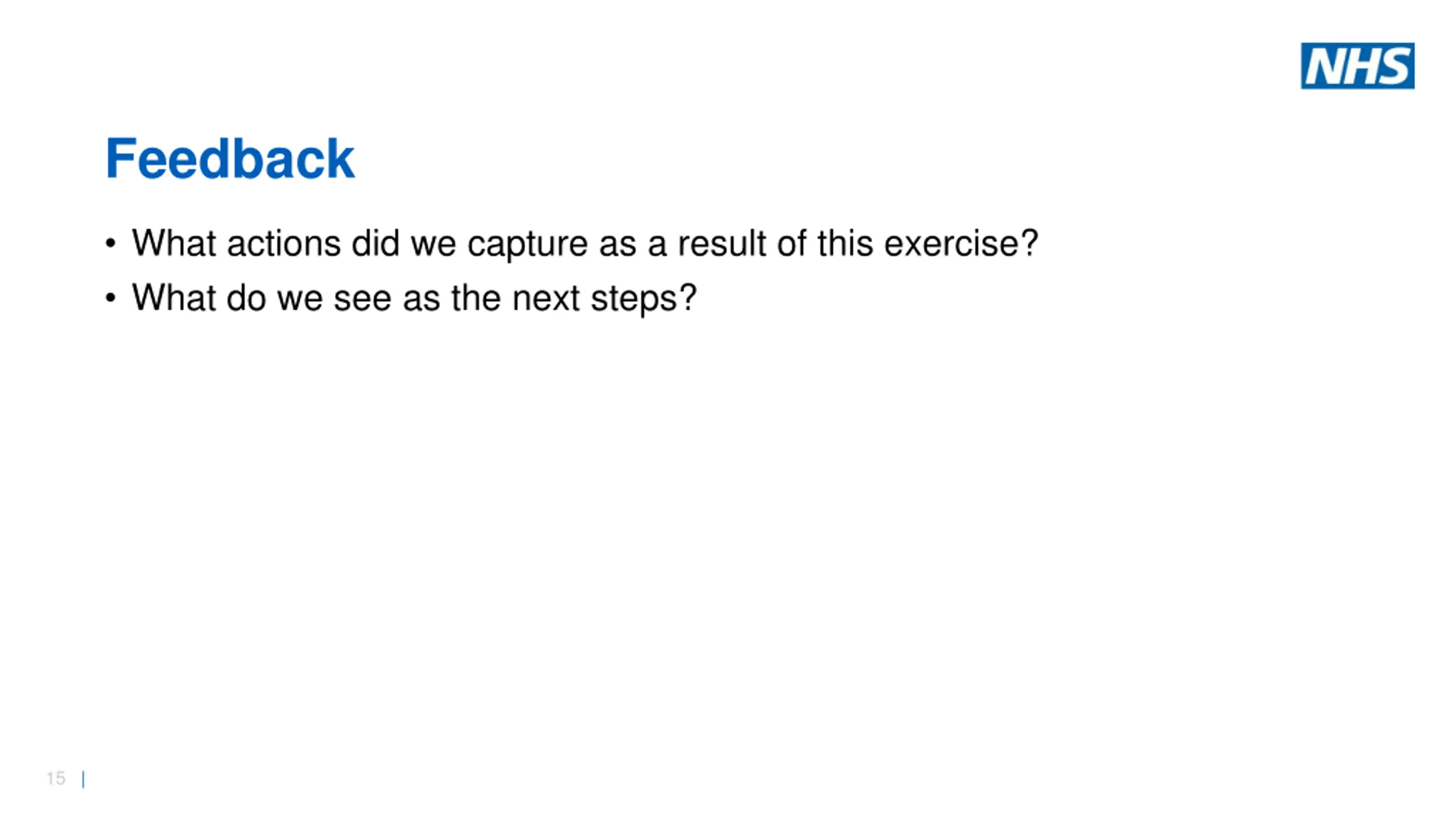
Task: Click the blue vertical bar beside slide number
Action: pyautogui.click(x=84, y=779)
